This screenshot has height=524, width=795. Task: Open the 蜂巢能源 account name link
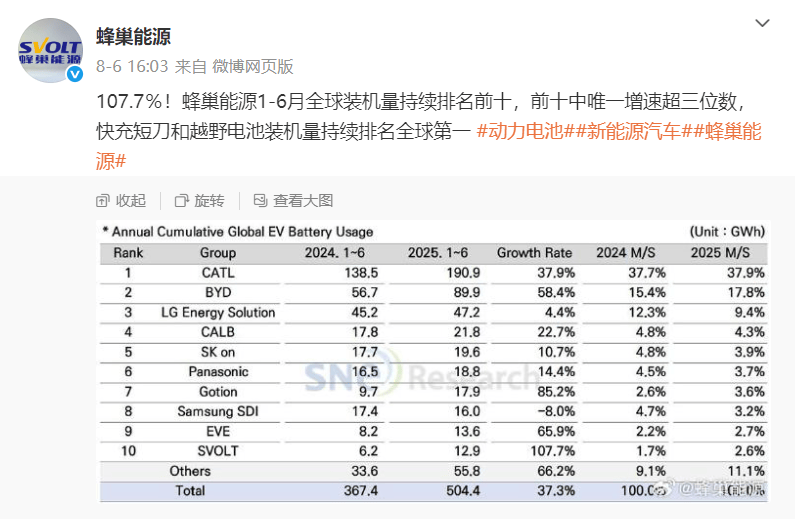pos(133,37)
